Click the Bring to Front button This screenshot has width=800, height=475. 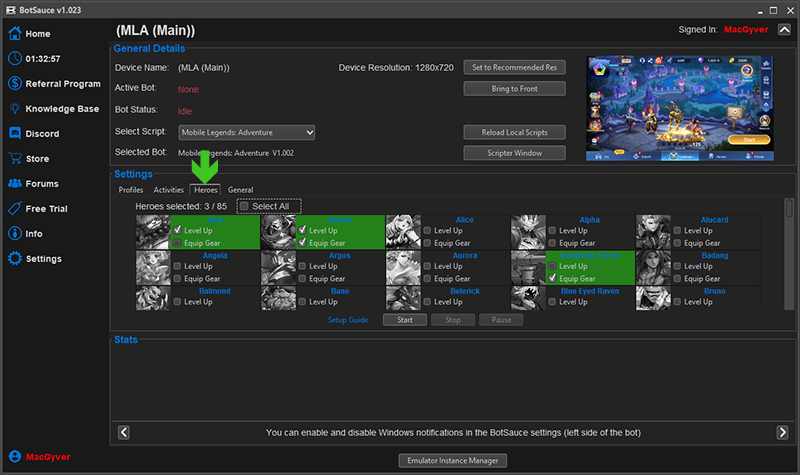click(514, 89)
